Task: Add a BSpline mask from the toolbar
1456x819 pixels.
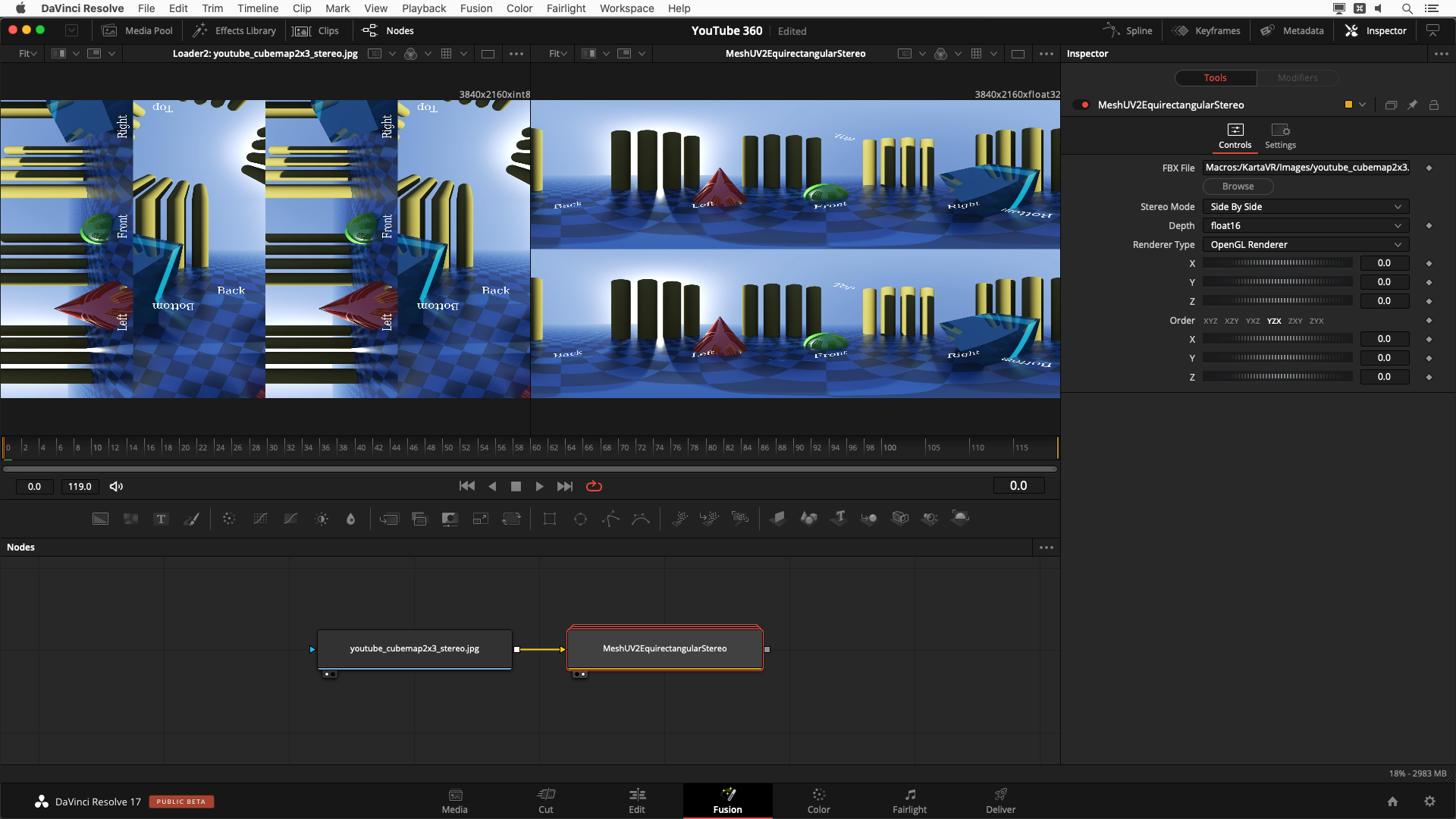Action: tap(641, 519)
